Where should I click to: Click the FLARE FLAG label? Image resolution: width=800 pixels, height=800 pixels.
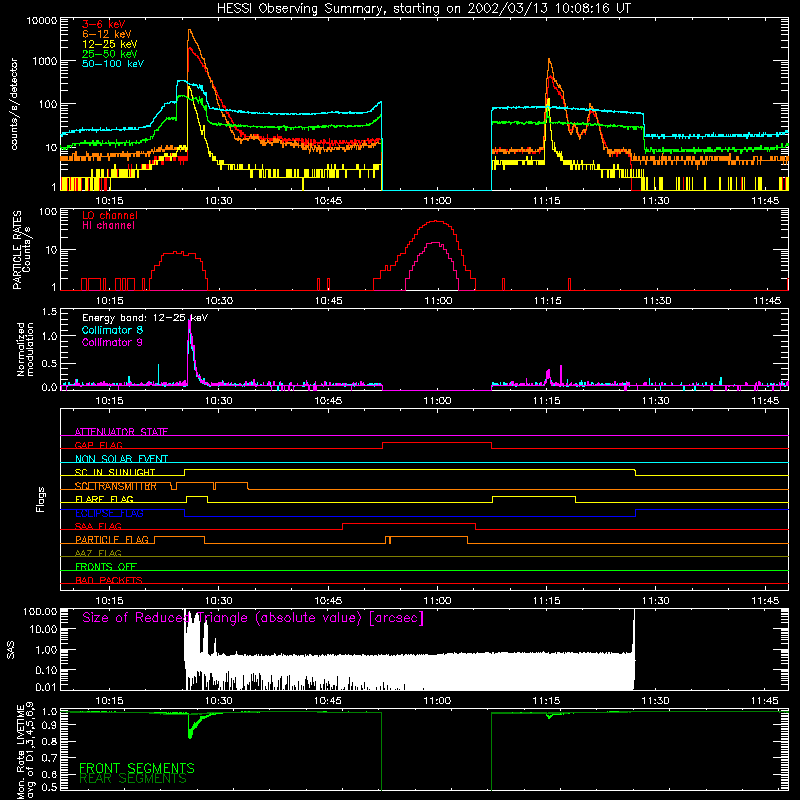click(x=104, y=499)
